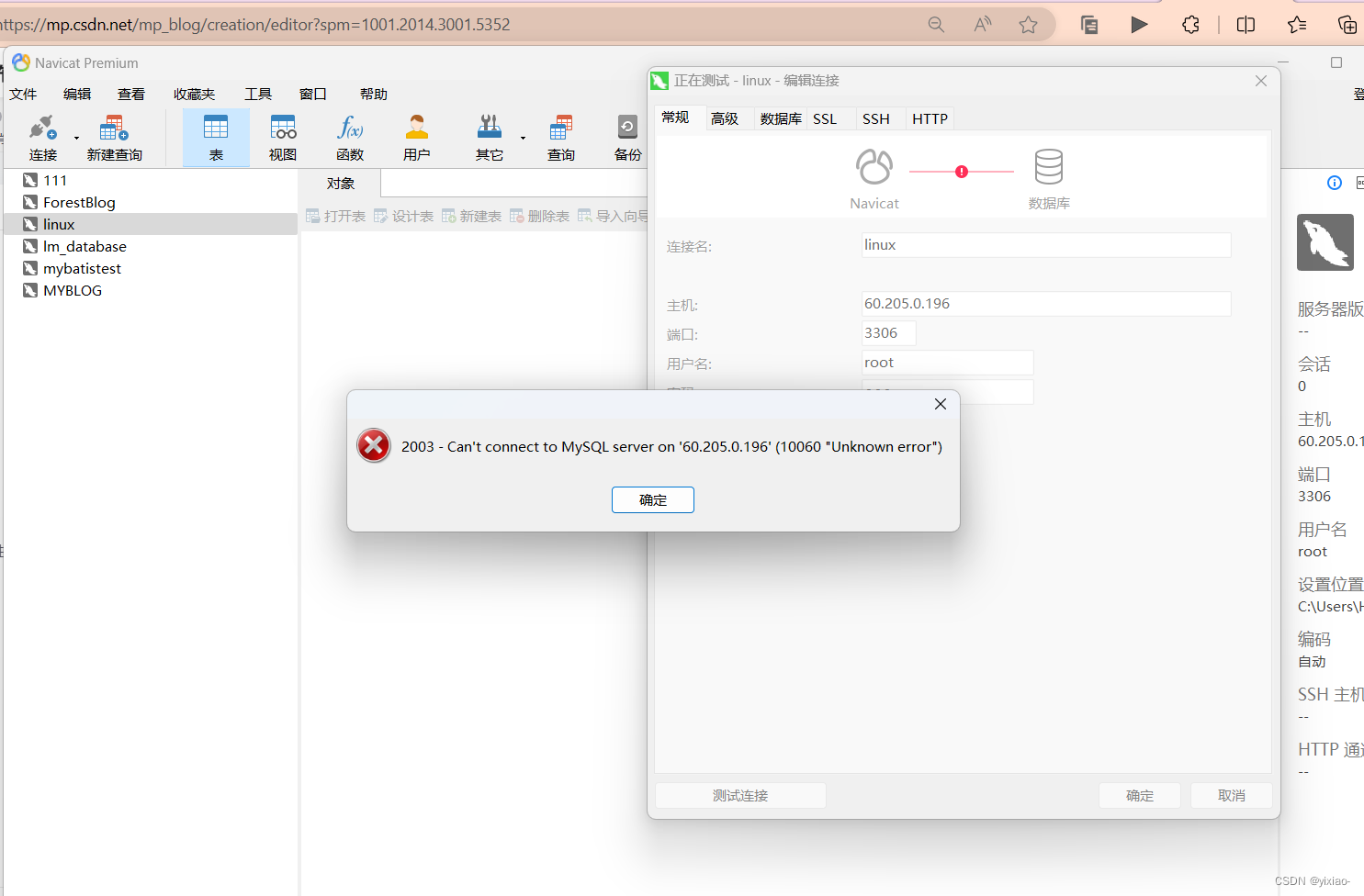Select the ForestBlog connection
The height and width of the screenshot is (896, 1364).
click(151, 202)
